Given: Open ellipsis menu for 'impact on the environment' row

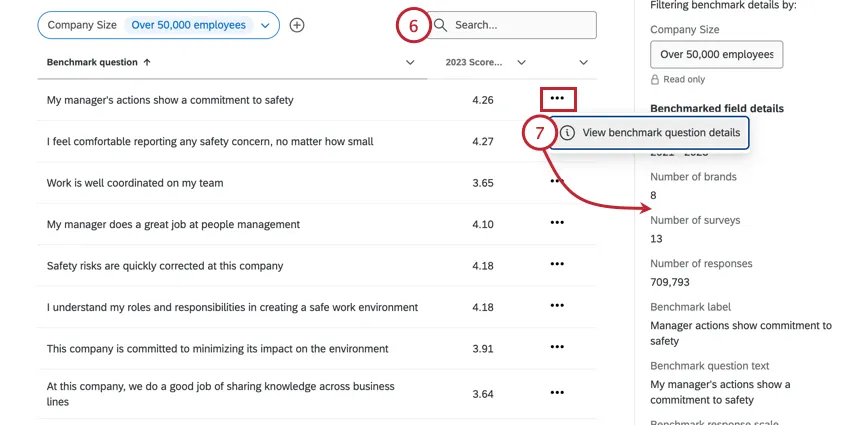Looking at the screenshot, I should coord(557,347).
